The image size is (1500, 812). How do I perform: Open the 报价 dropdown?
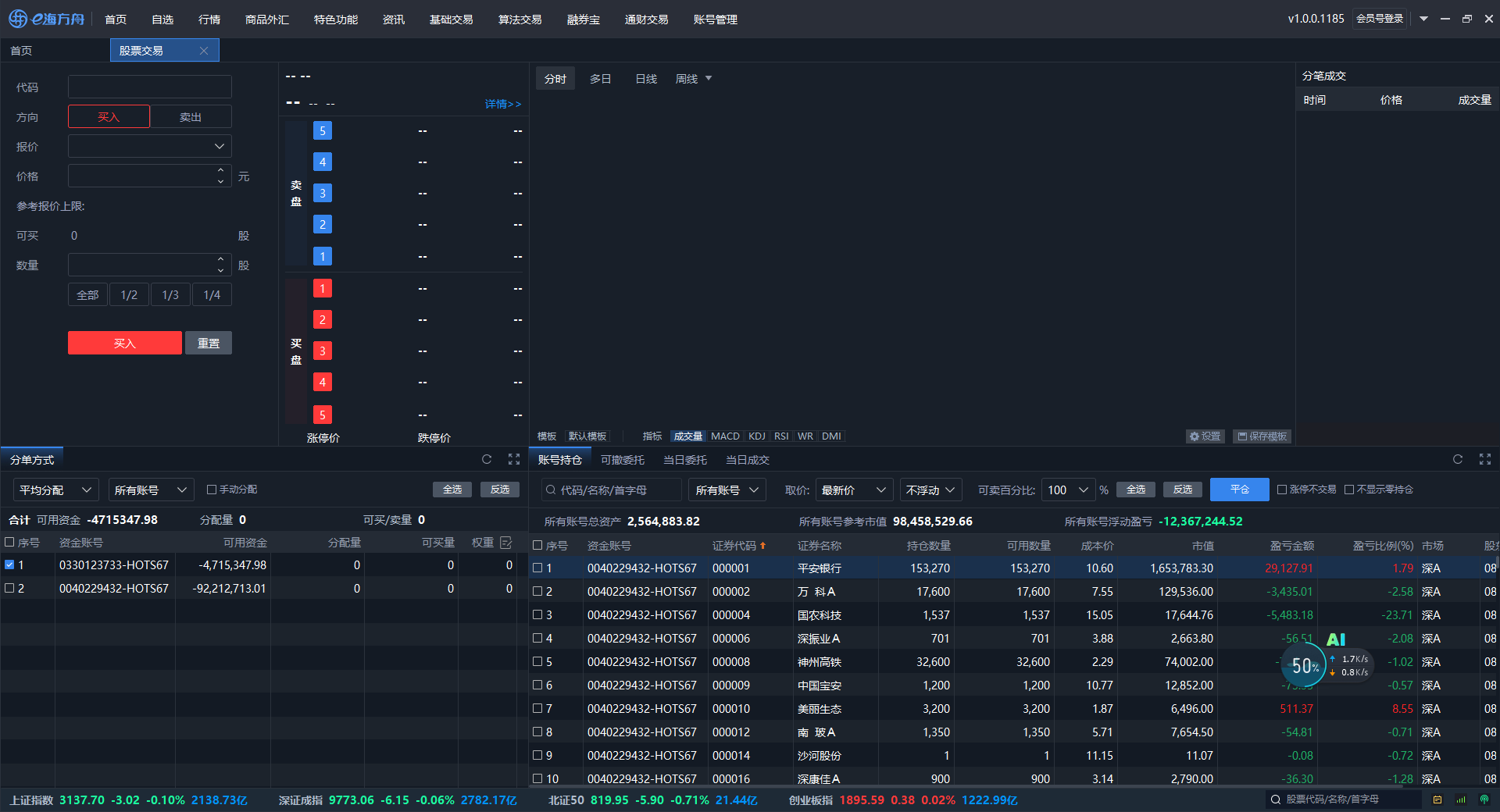pos(150,146)
